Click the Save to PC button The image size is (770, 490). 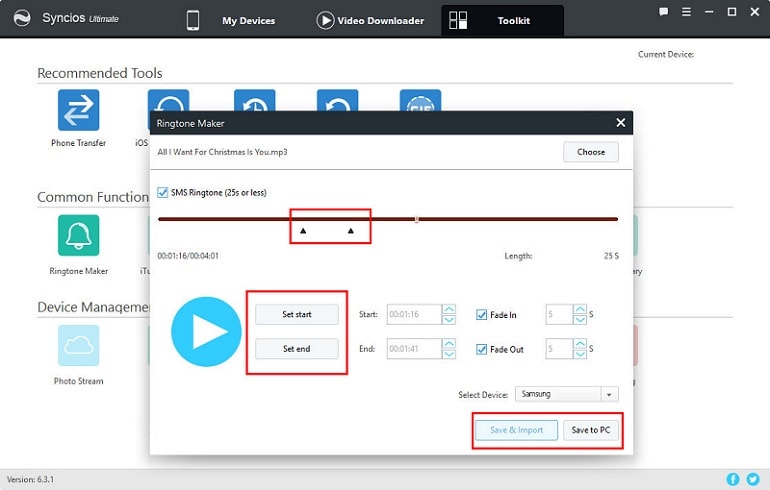[591, 430]
